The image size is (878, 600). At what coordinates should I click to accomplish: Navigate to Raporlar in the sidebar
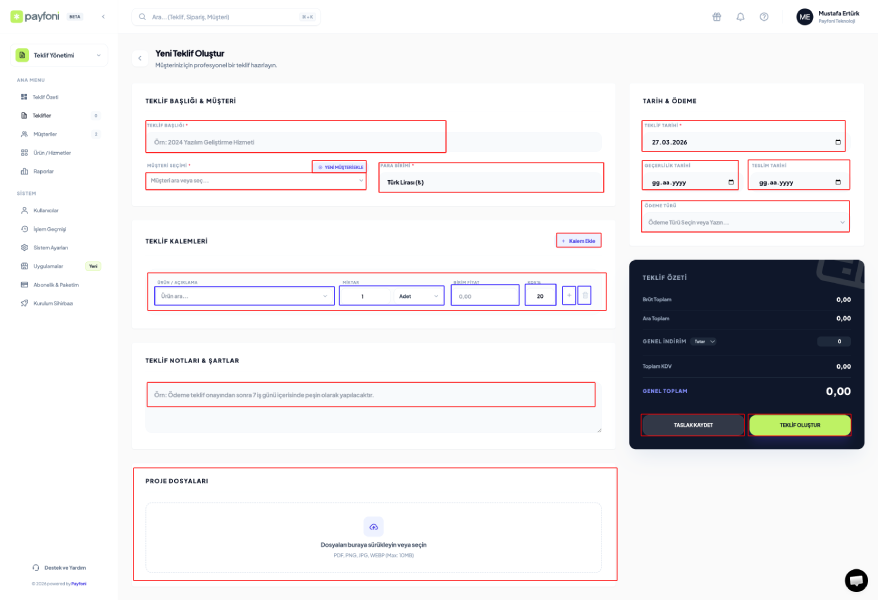(x=43, y=171)
